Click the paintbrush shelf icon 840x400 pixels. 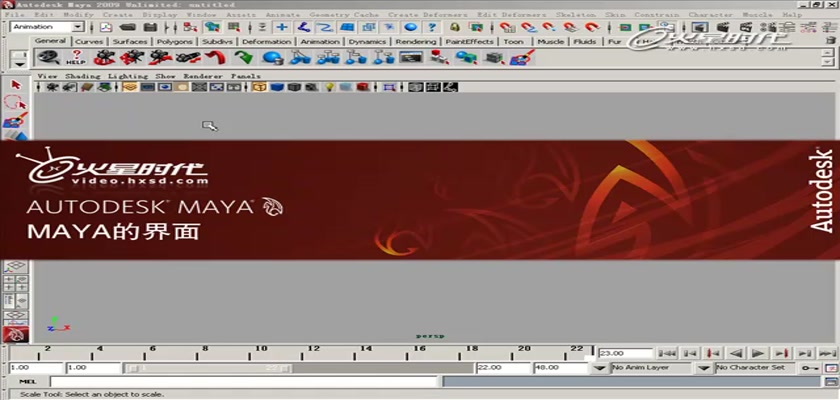coord(523,57)
